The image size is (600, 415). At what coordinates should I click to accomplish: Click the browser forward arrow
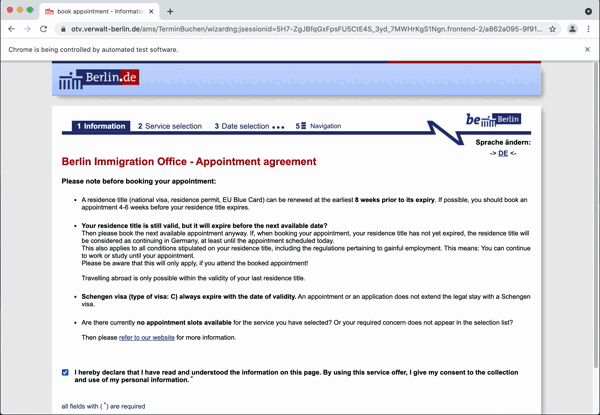(27, 29)
